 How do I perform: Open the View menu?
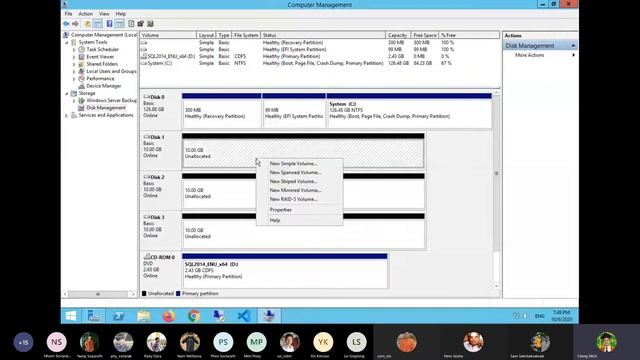click(104, 14)
